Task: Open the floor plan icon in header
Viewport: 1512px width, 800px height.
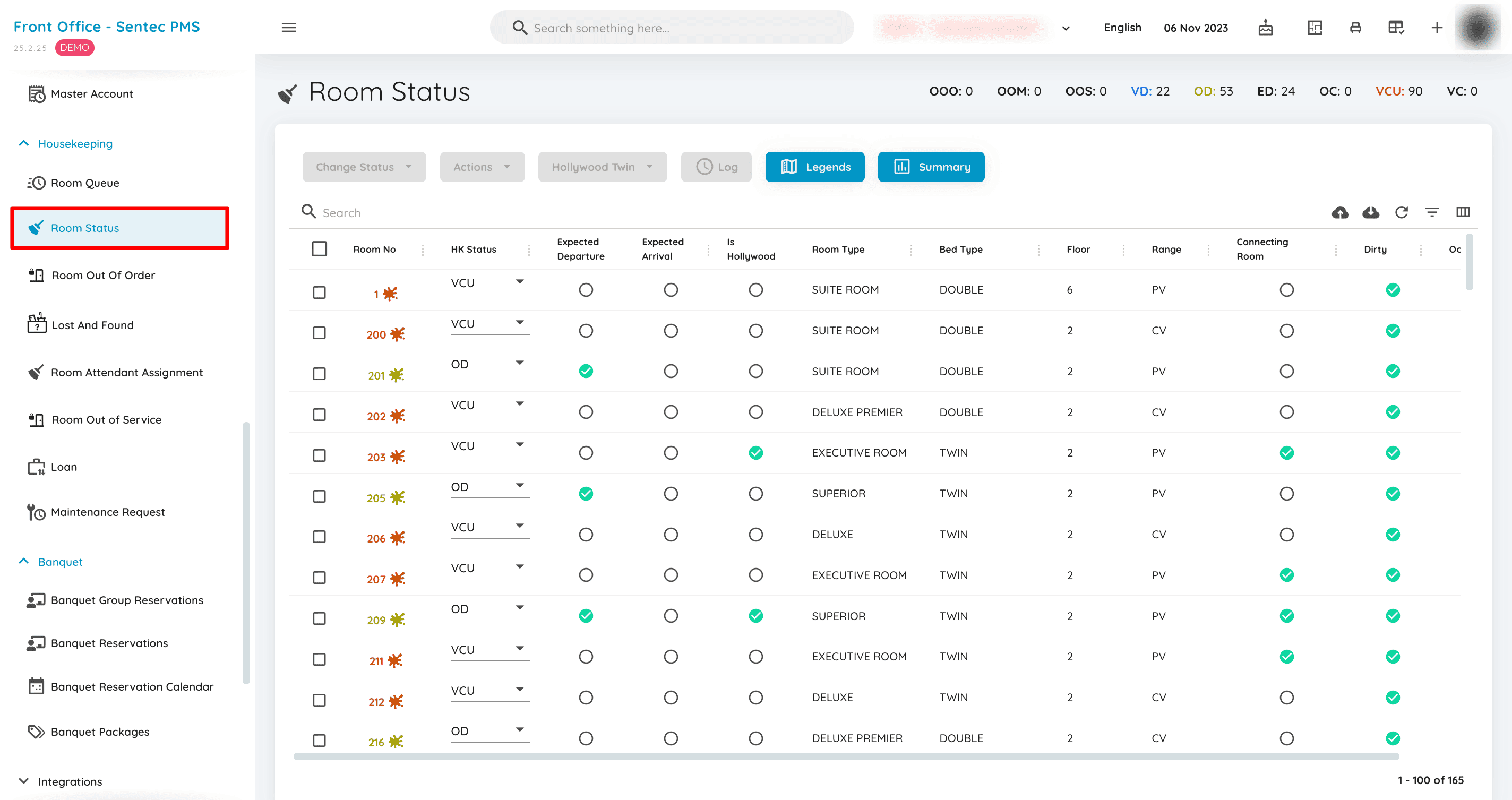Action: pos(1314,28)
